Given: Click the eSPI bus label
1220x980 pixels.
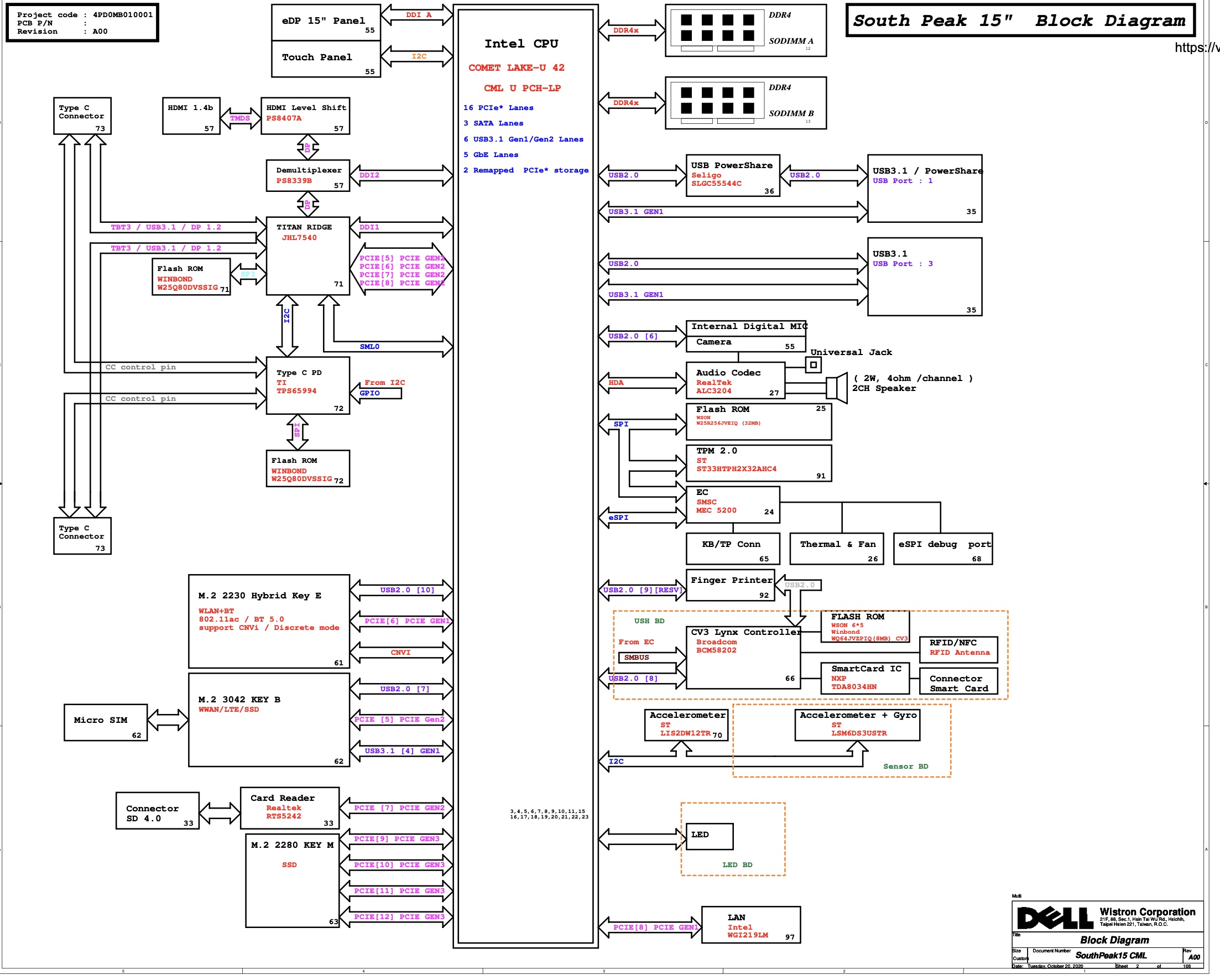Looking at the screenshot, I should (x=618, y=517).
